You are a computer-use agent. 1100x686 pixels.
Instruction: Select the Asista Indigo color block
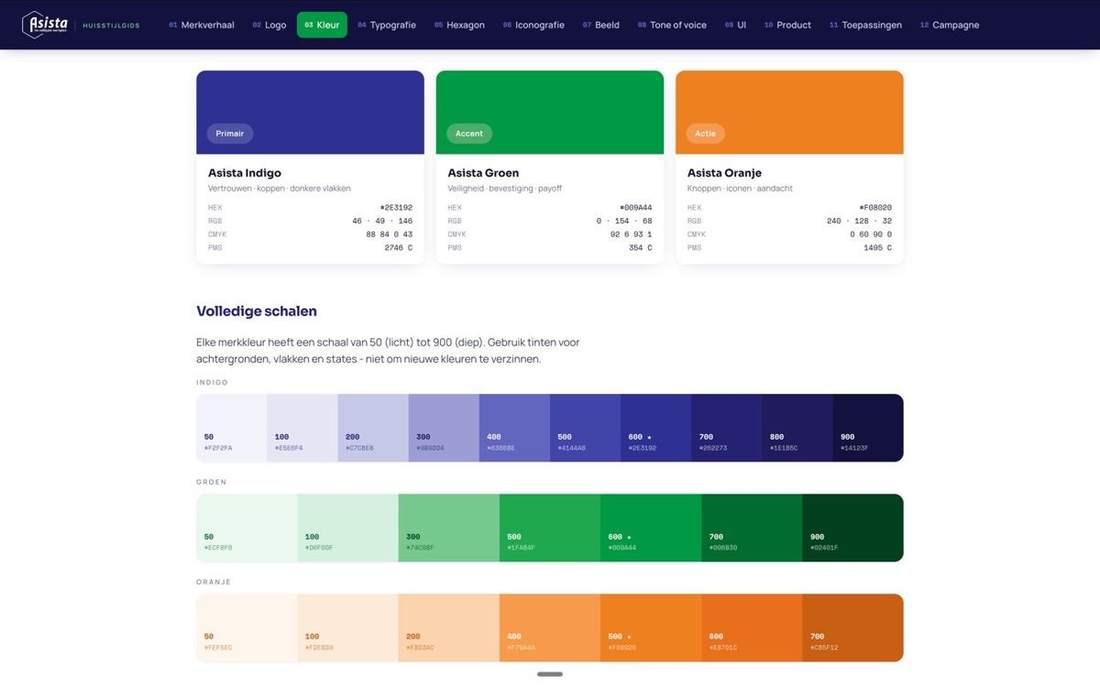coord(310,112)
